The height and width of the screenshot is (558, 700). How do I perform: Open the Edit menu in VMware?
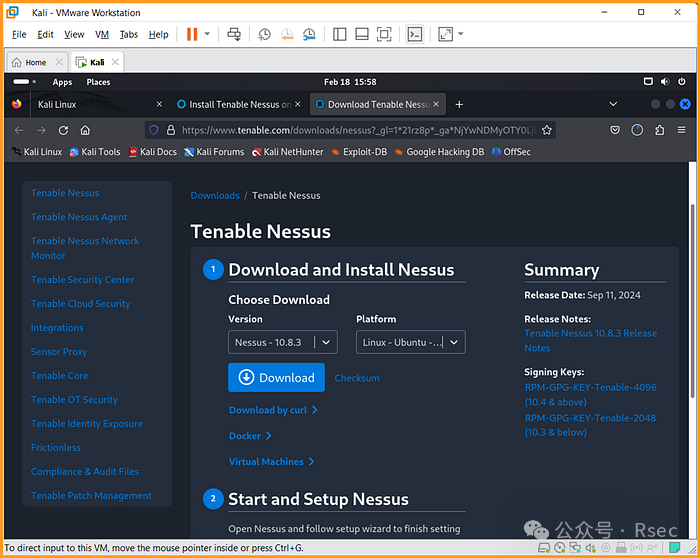pos(45,34)
